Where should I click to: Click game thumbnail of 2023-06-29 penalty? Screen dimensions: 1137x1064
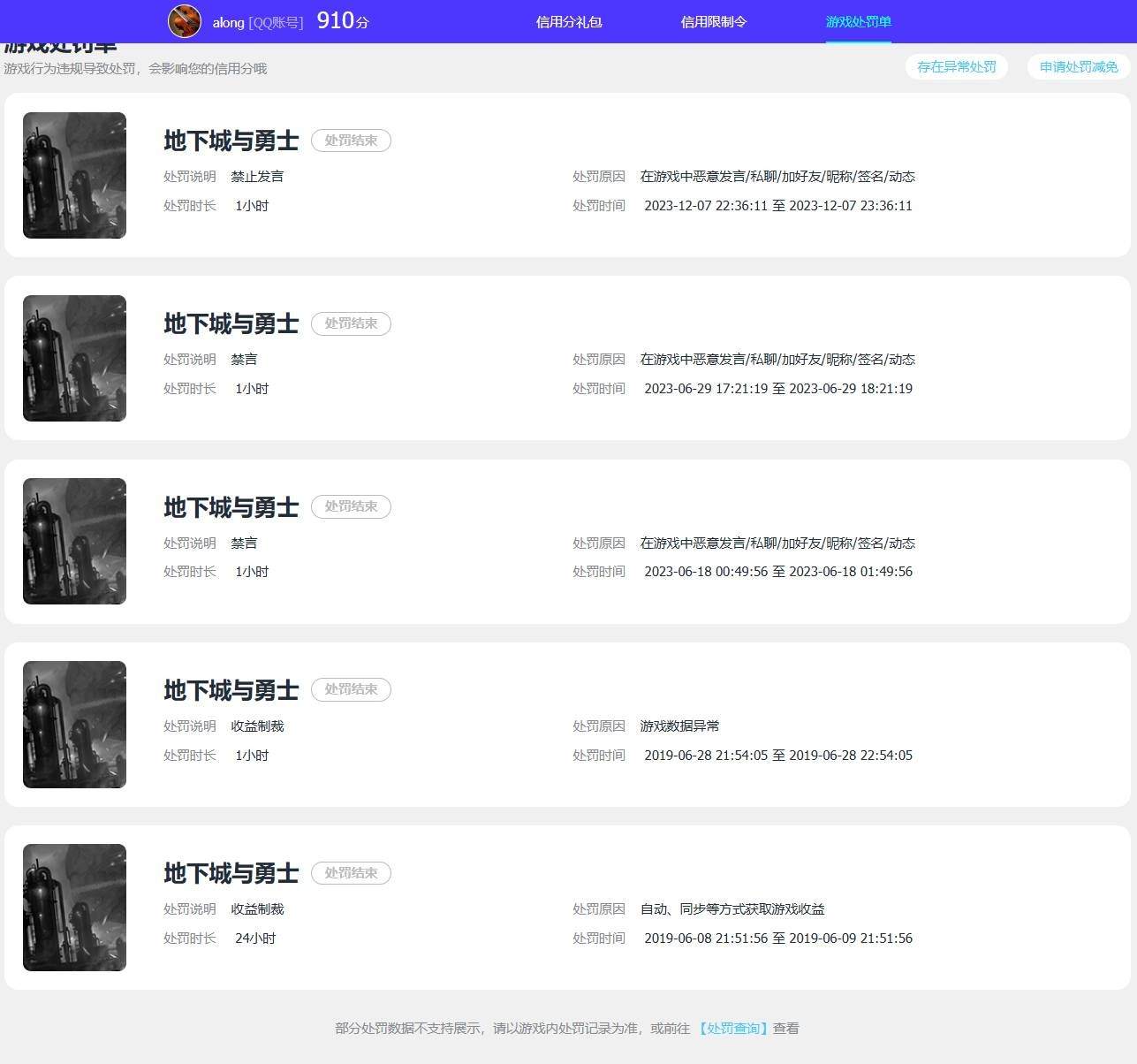point(74,358)
